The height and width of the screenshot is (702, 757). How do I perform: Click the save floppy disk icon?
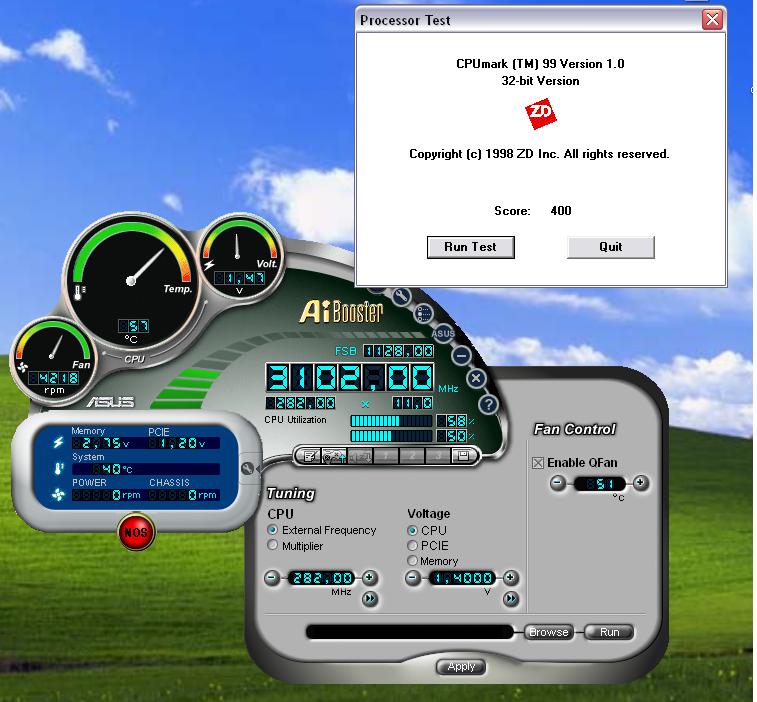tap(463, 456)
